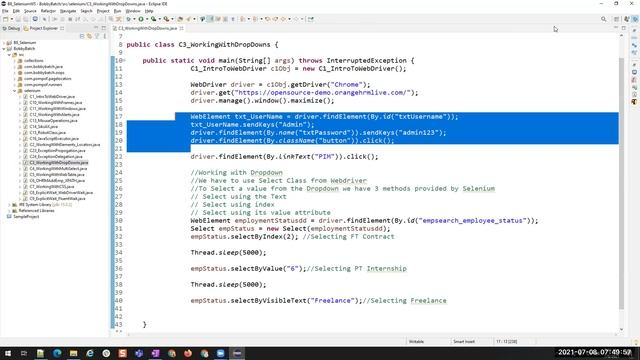Click the "Thread.sleep(5000);" on line 34
This screenshot has height=360, width=640.
click(x=228, y=253)
